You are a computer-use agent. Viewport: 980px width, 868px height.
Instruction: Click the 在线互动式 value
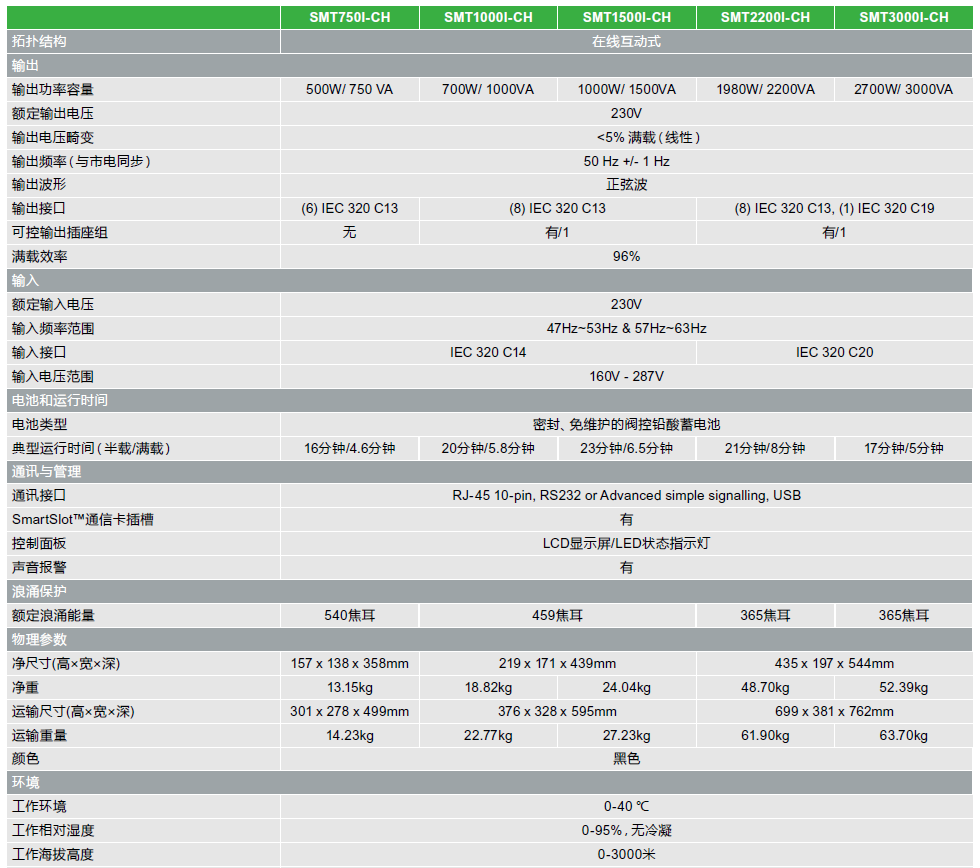626,41
